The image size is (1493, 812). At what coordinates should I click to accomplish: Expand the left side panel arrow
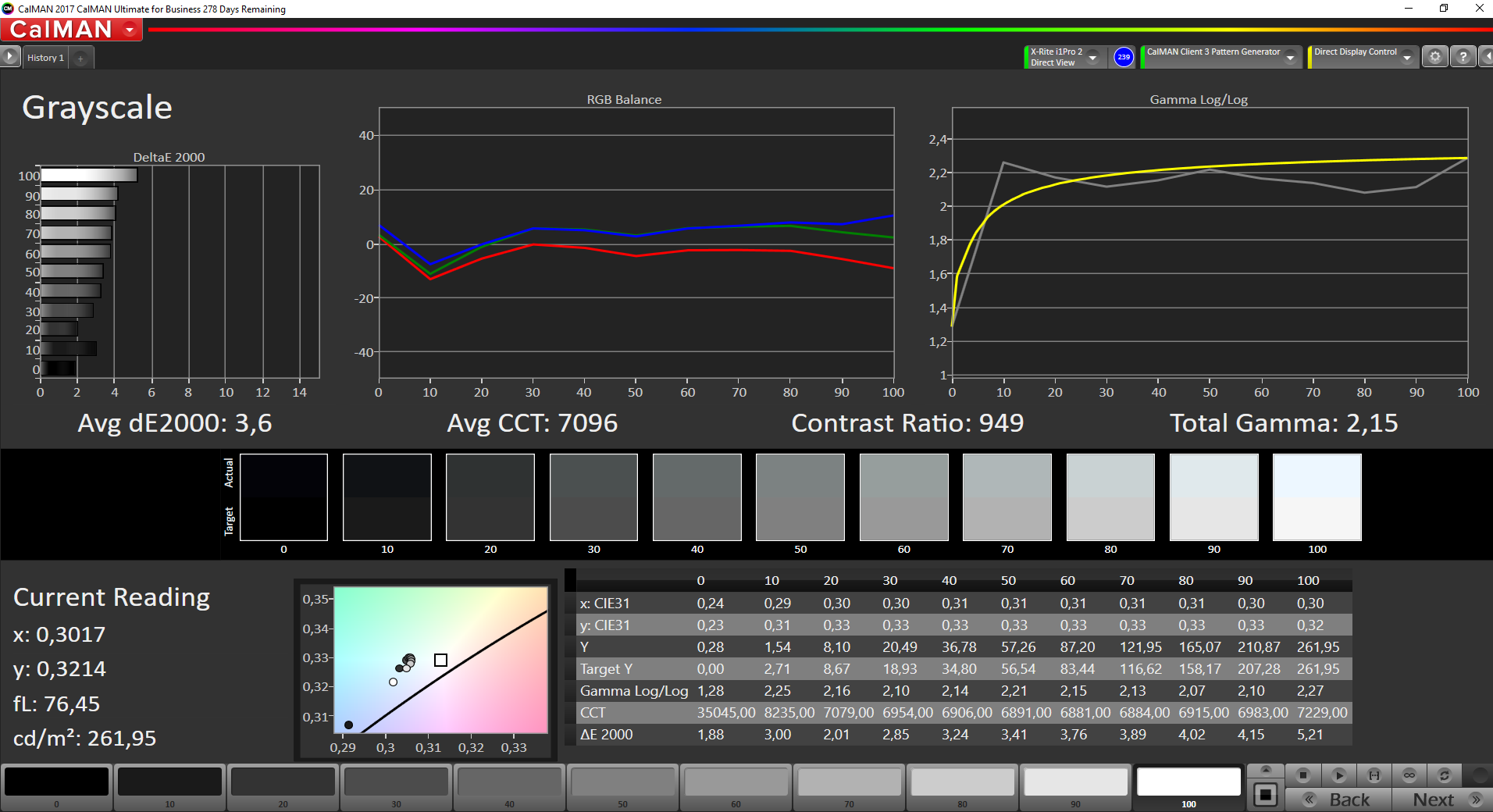[x=9, y=57]
